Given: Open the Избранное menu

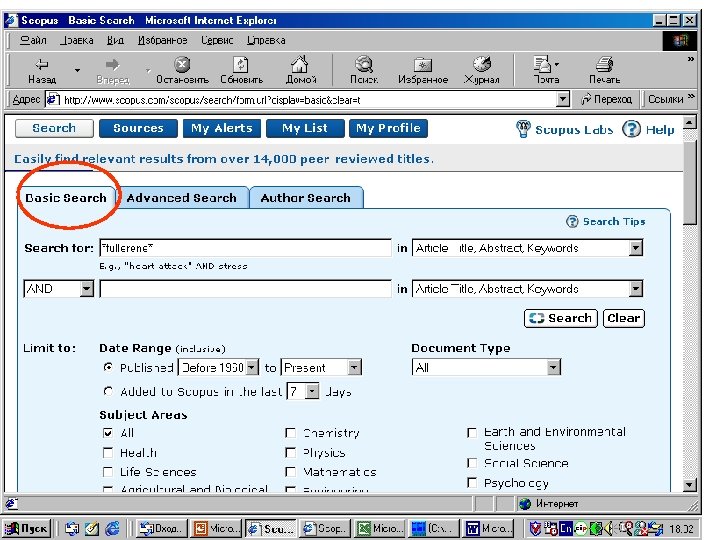Looking at the screenshot, I should [x=163, y=40].
